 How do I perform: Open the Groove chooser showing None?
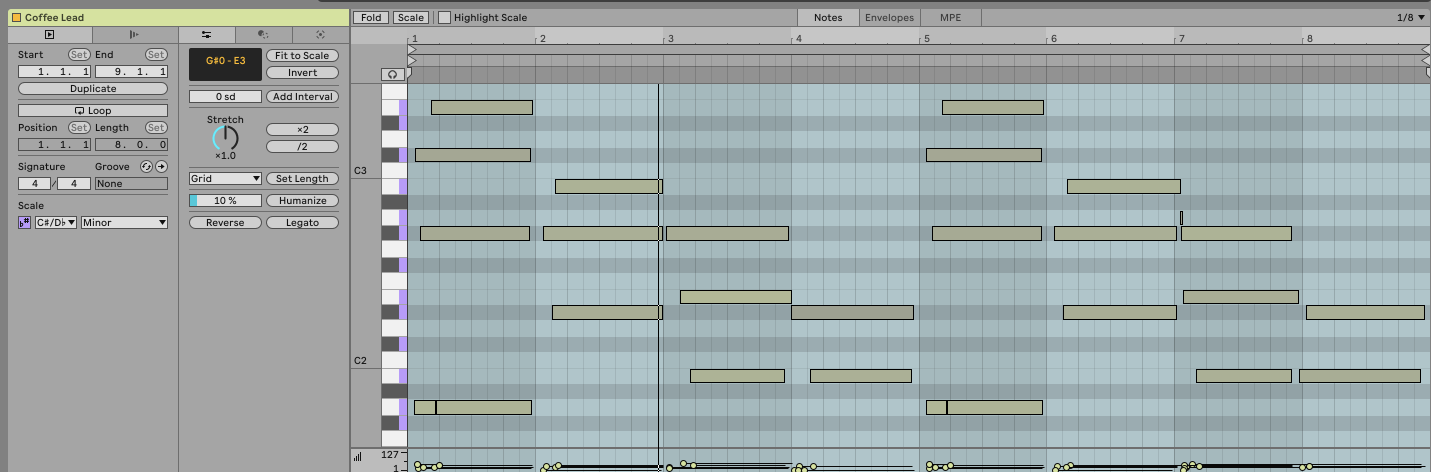click(x=131, y=184)
